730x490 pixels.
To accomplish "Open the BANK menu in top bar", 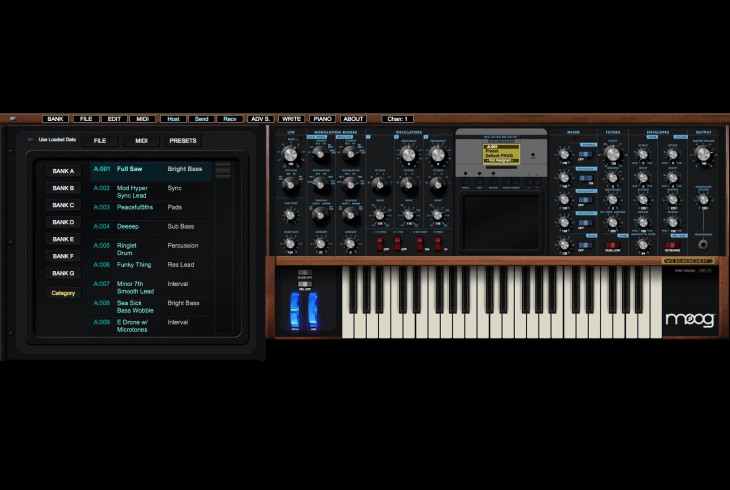I will (55, 119).
